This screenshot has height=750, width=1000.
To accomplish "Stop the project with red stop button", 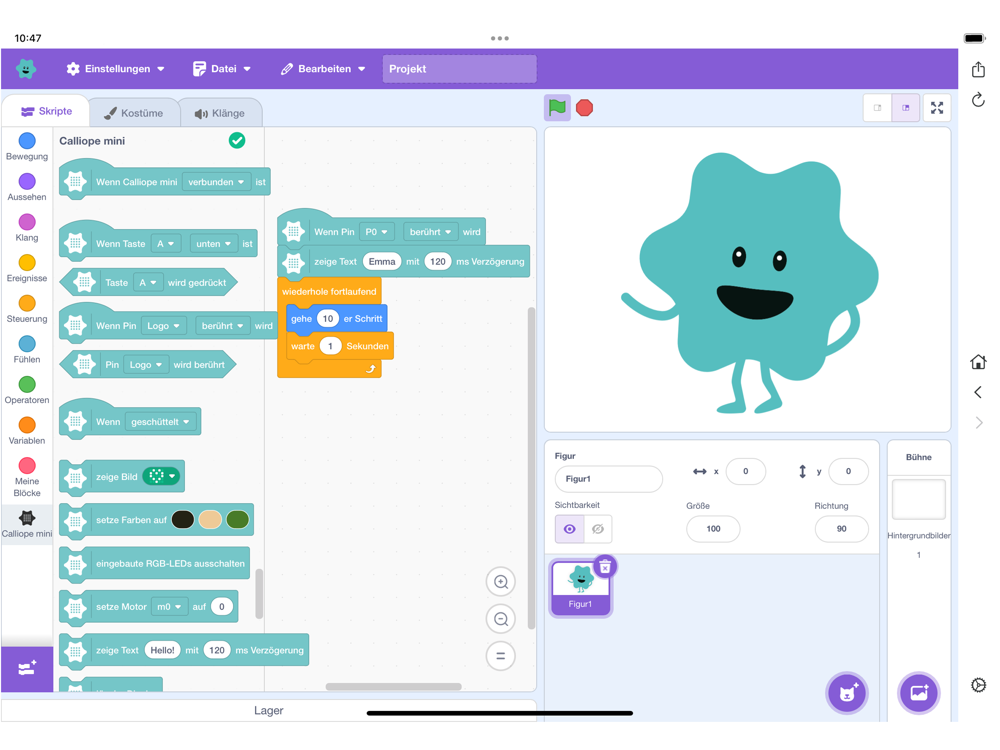I will (584, 108).
